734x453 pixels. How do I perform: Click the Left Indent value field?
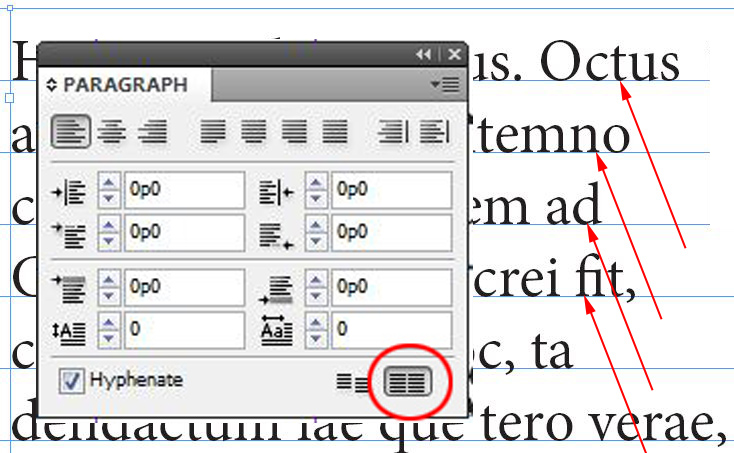click(x=184, y=189)
